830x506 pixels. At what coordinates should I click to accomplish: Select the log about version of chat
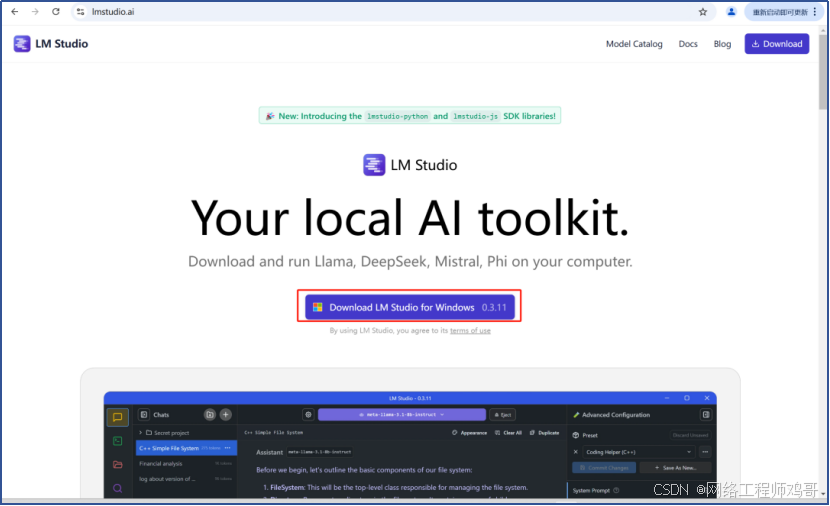point(186,479)
